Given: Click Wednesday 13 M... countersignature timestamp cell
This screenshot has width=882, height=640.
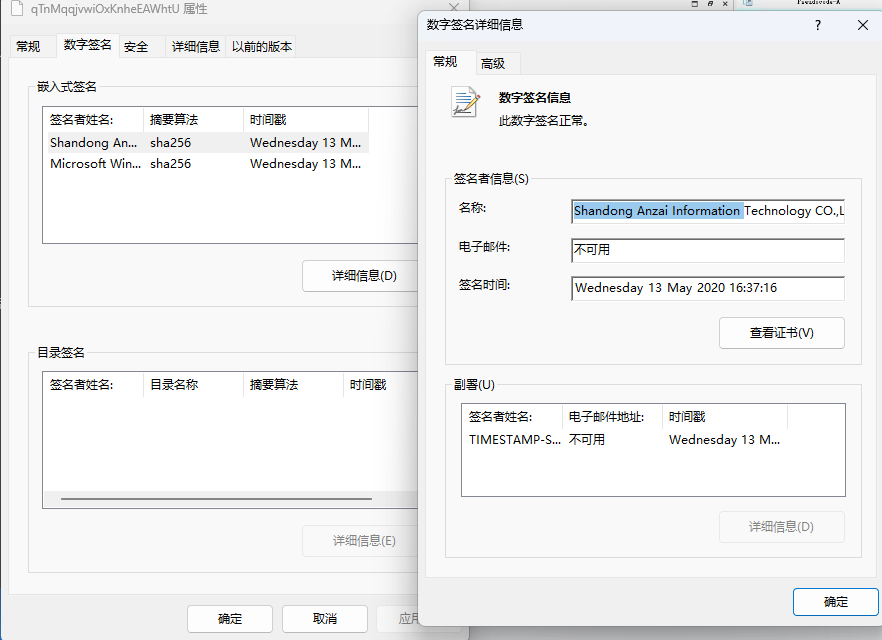Looking at the screenshot, I should coord(724,440).
